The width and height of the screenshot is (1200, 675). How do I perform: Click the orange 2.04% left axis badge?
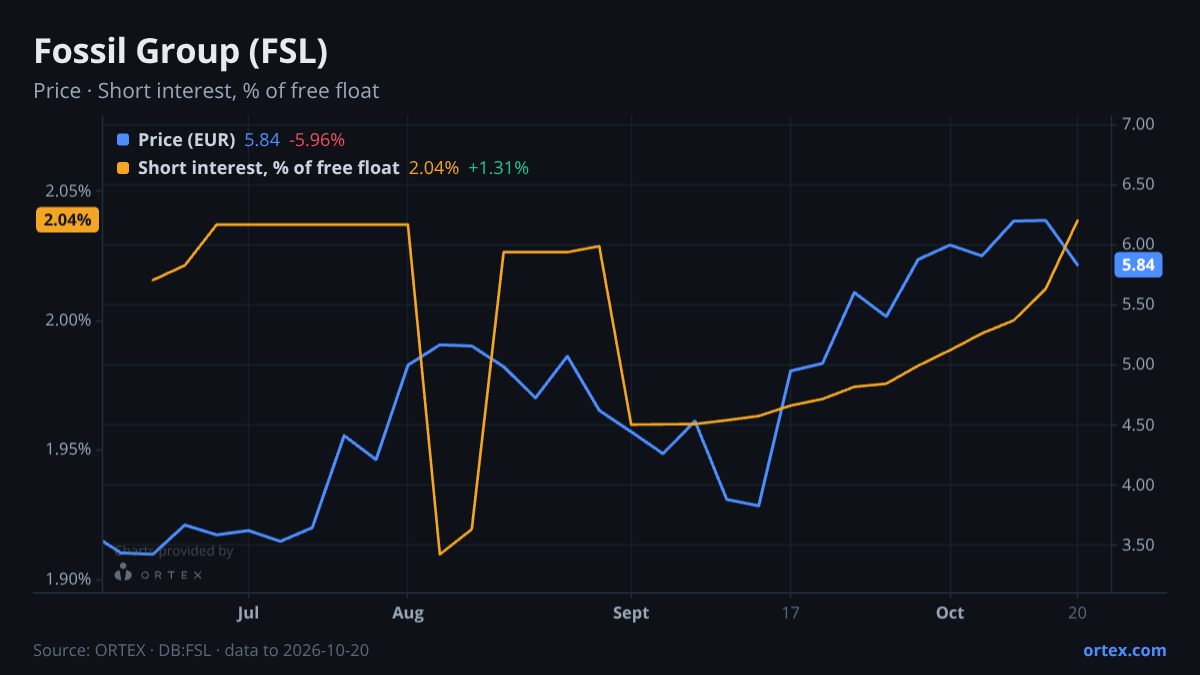[x=67, y=220]
